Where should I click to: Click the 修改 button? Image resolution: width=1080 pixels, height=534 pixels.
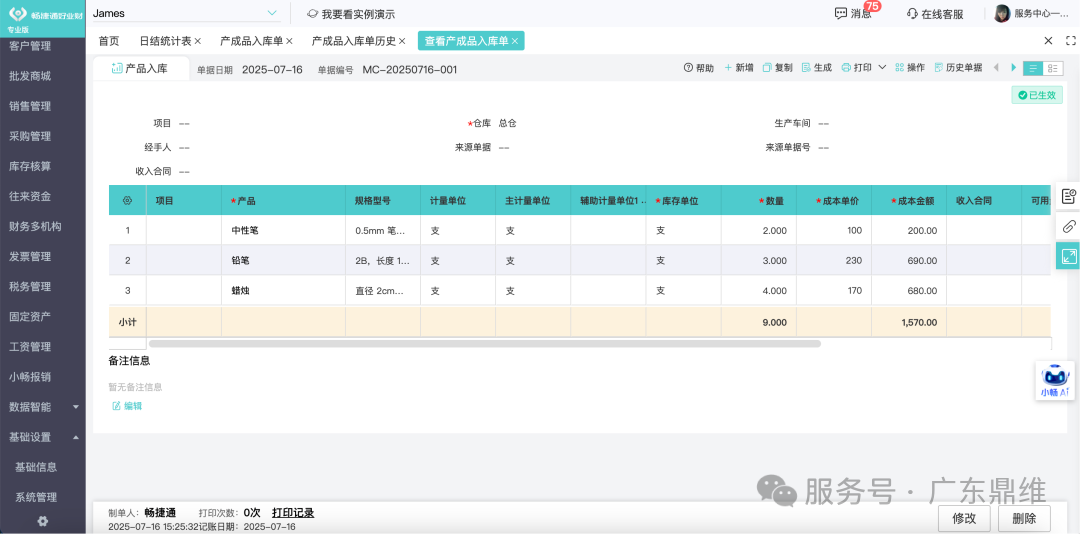coord(964,518)
